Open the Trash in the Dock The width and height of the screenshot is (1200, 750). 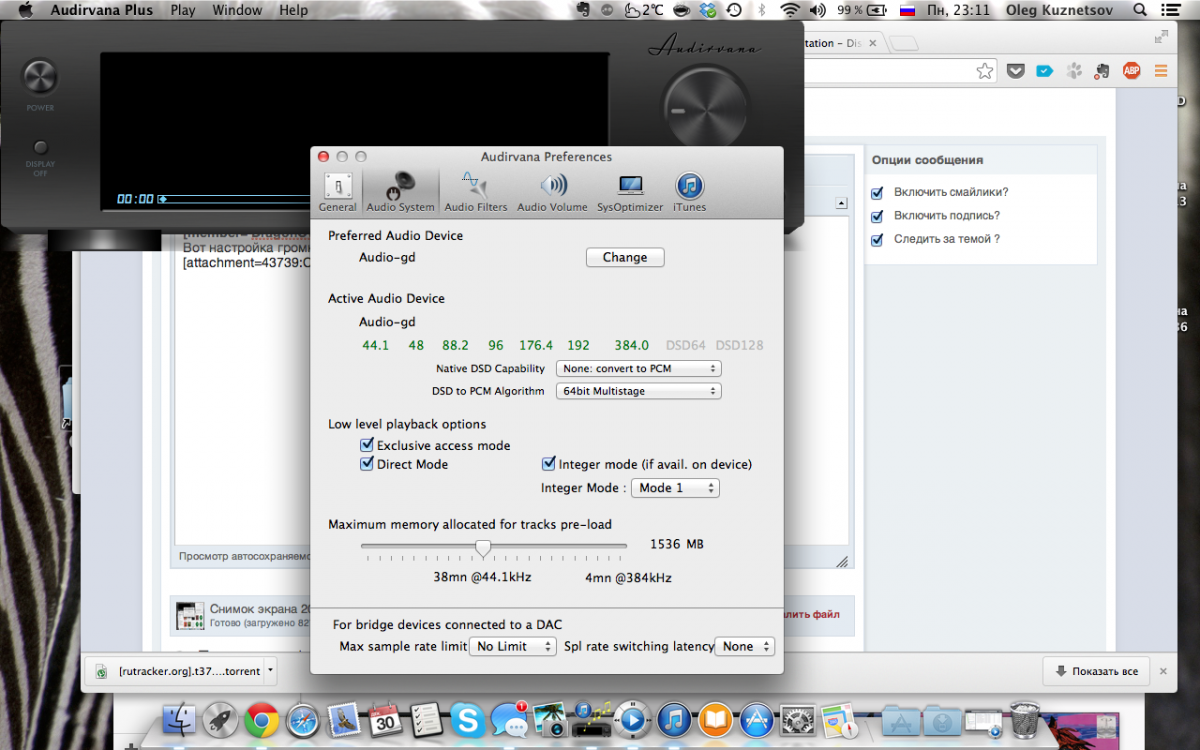point(1024,720)
